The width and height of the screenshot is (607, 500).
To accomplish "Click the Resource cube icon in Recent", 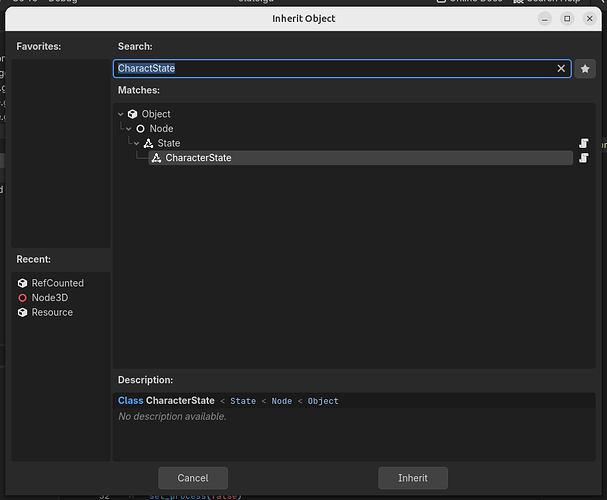I will pyautogui.click(x=22, y=312).
